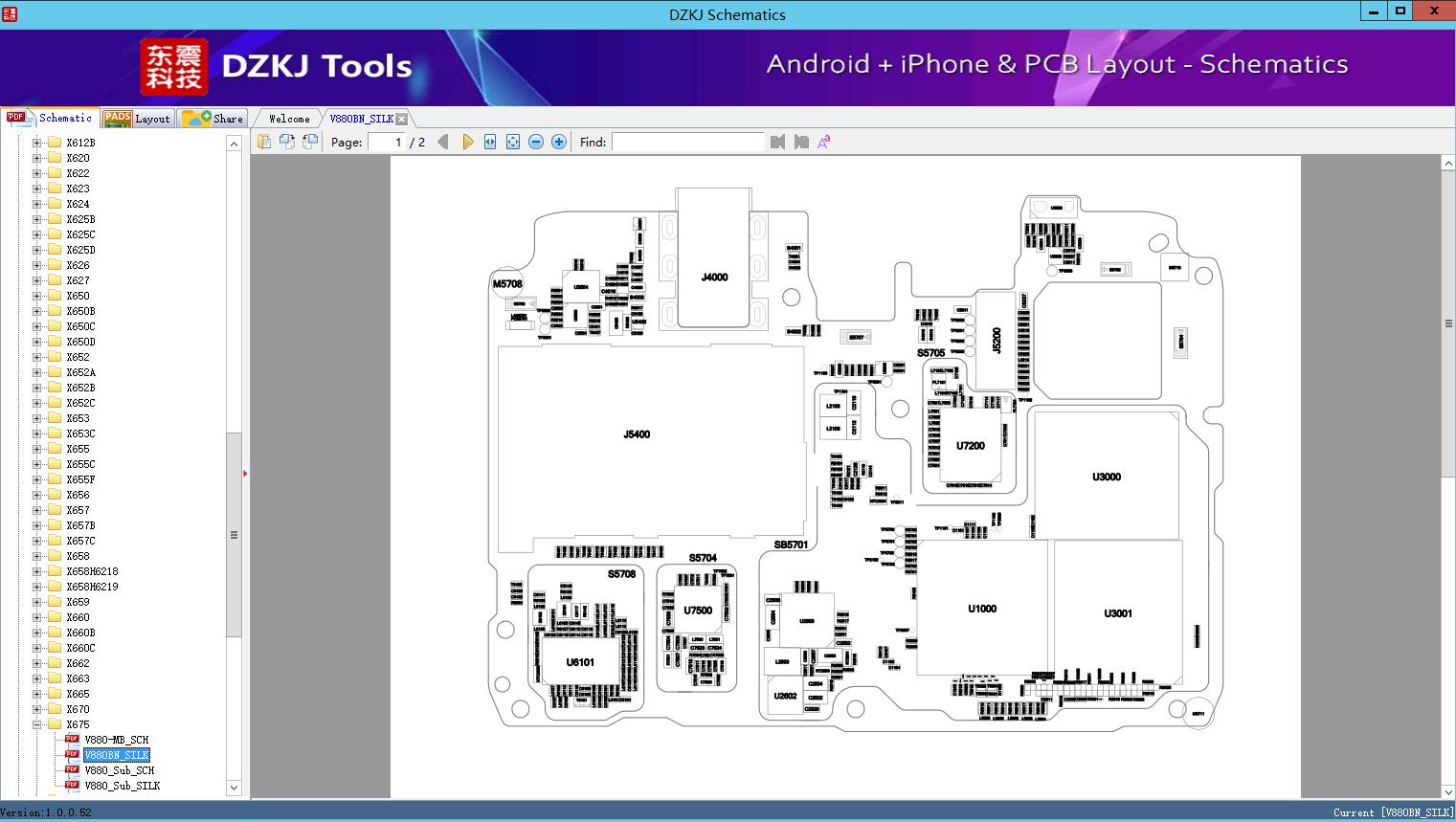Screen dimensions: 1456x822
Task: Select the X622 folder
Action: click(x=78, y=173)
